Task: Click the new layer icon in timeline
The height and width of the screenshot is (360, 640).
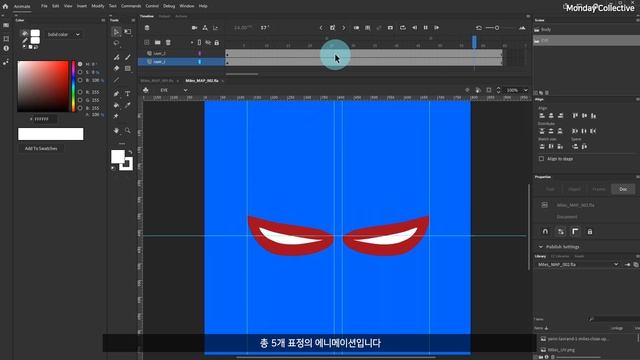Action: pos(147,42)
